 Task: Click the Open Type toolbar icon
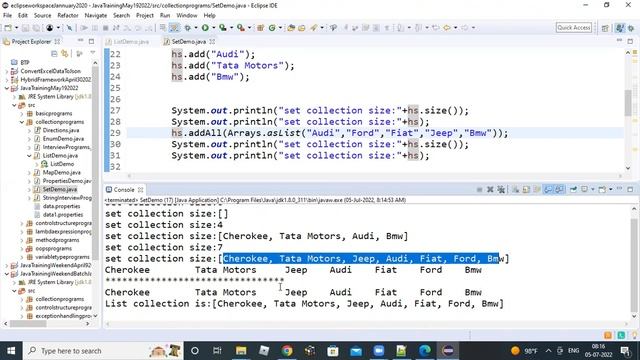(291, 28)
